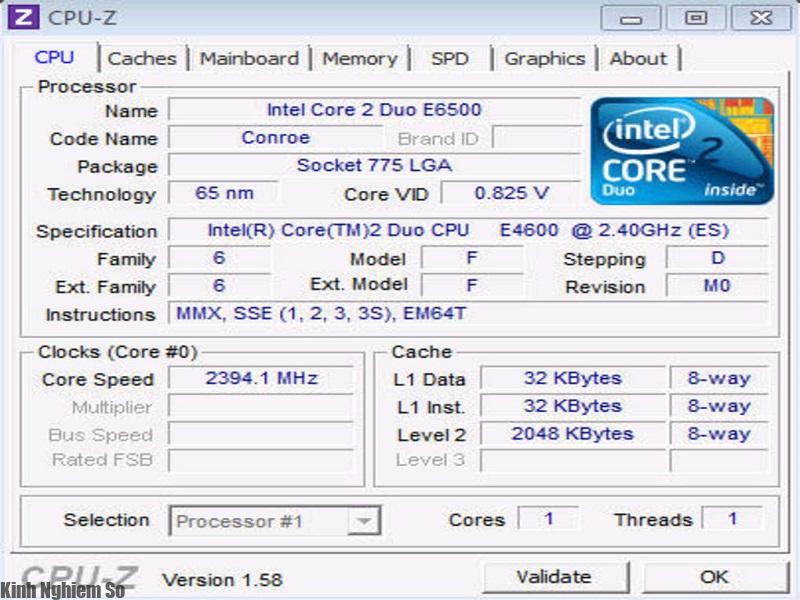
Task: Click the Core Speed value 2394.1 MHz
Action: pos(261,379)
